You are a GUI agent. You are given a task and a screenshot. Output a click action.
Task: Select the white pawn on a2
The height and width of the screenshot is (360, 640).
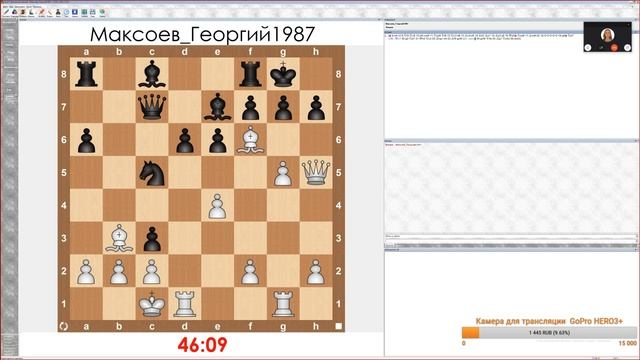86,271
